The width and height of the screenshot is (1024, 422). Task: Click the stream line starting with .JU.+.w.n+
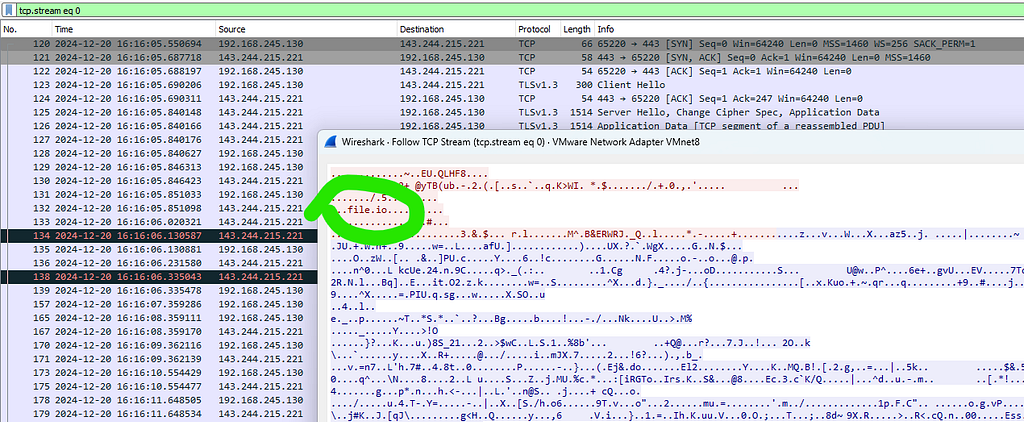pyautogui.click(x=537, y=247)
